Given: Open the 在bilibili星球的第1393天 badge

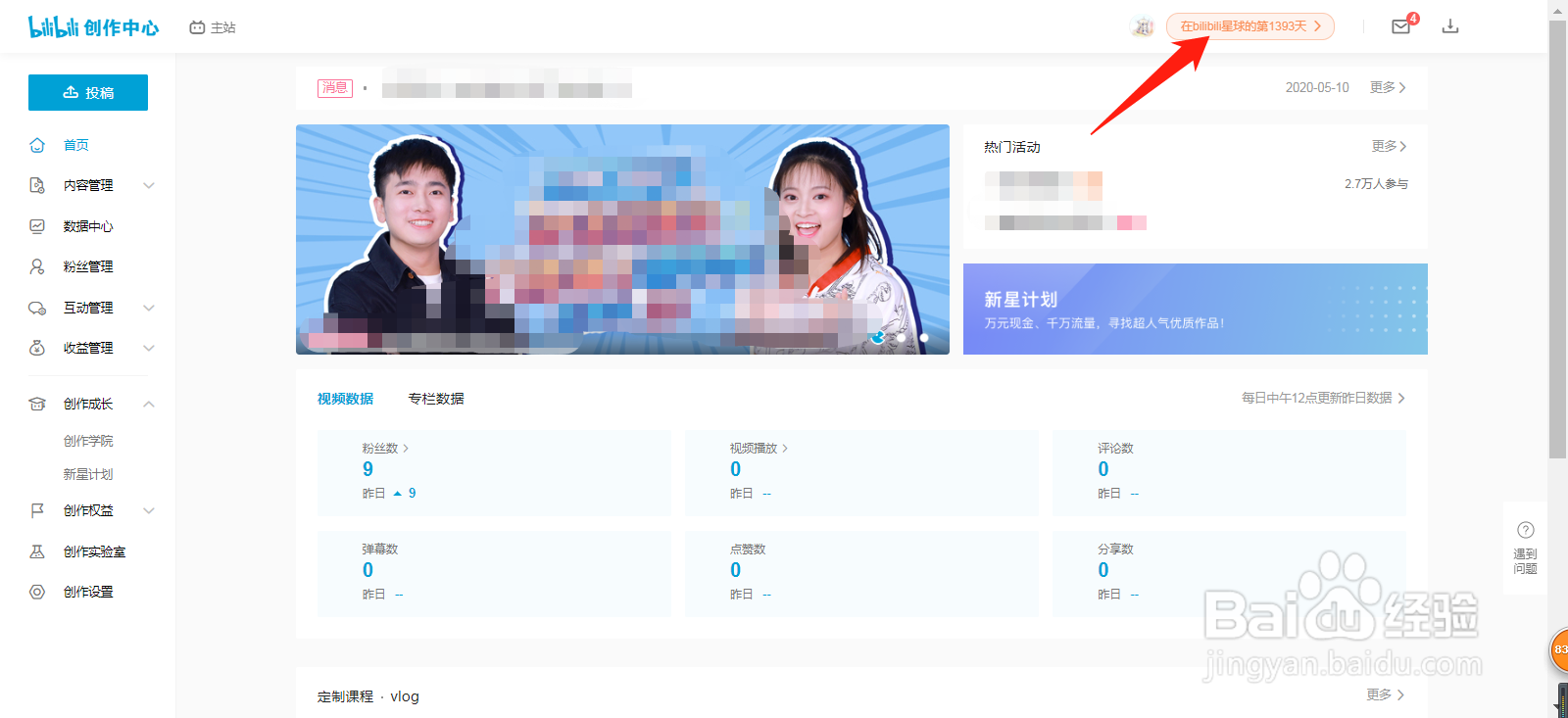Looking at the screenshot, I should click(x=1250, y=26).
